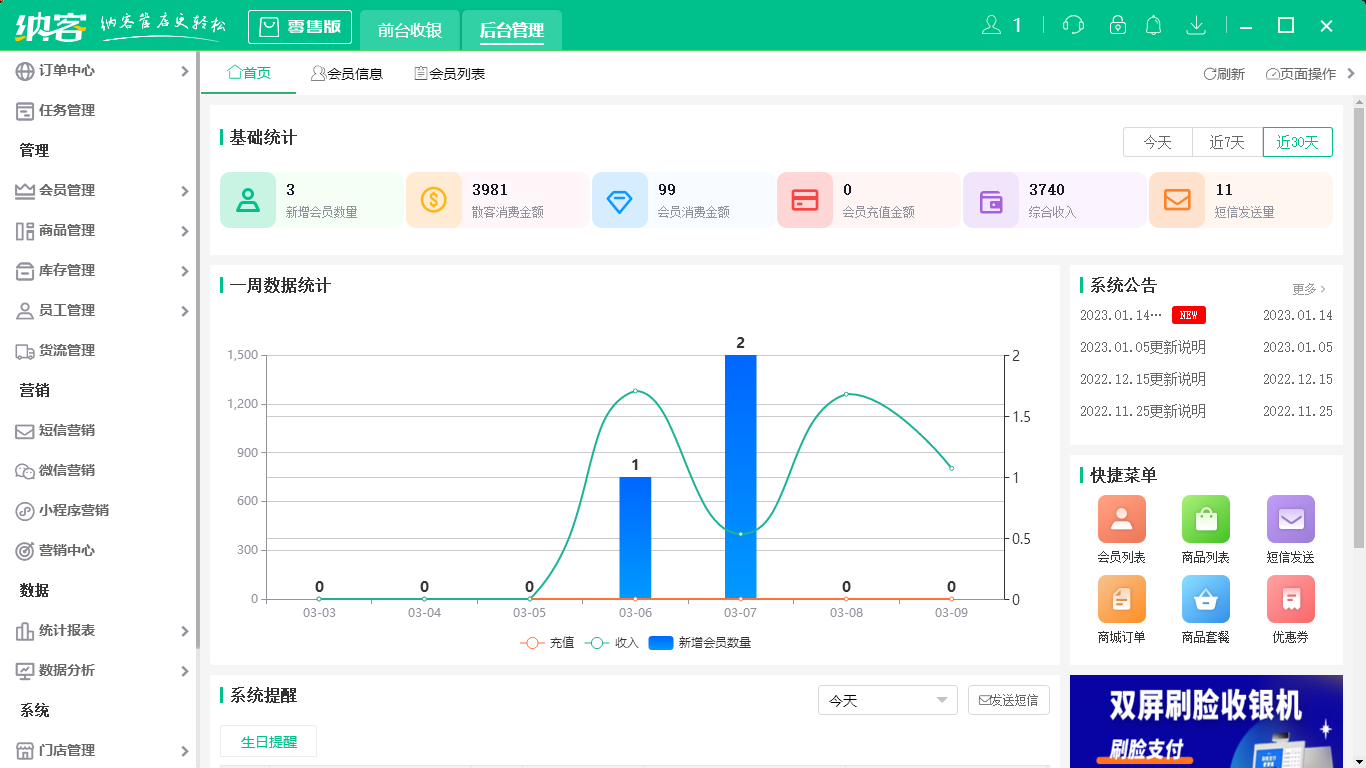
Task: Click the 会员列表 quick menu icon
Action: [1121, 518]
